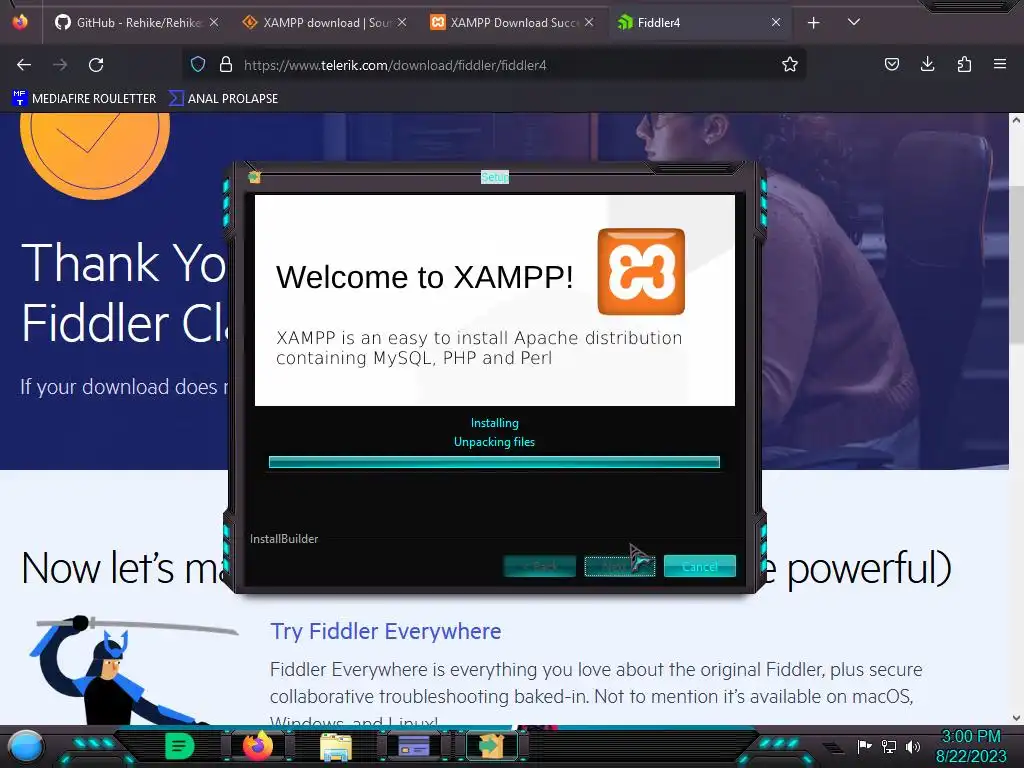Switch to Firefox from the taskbar
Viewport: 1024px width, 768px height.
coord(258,746)
